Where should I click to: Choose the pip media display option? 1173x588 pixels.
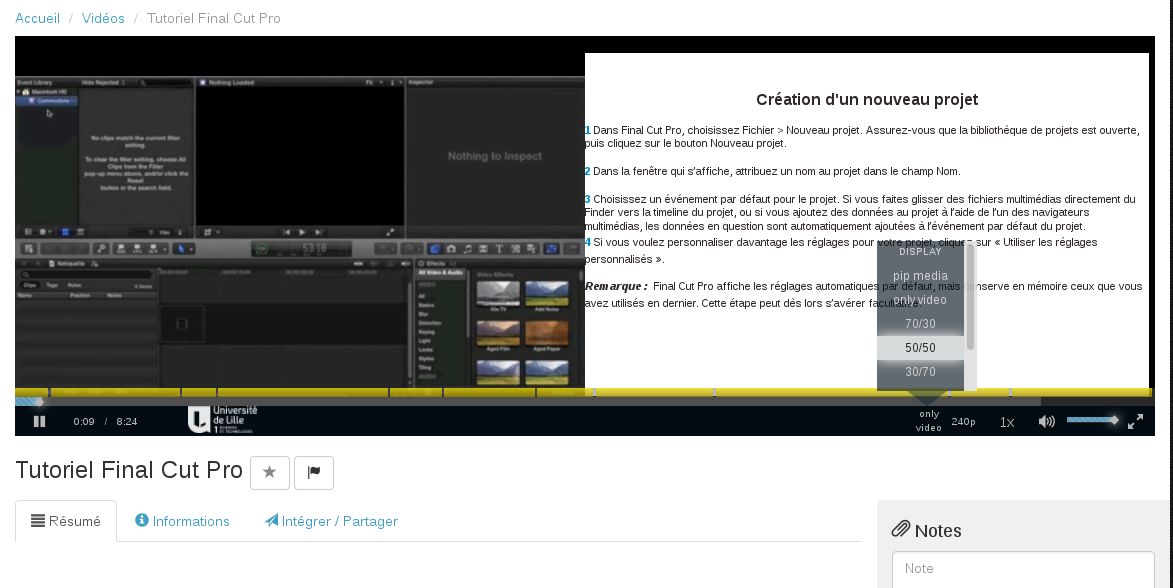[x=920, y=276]
